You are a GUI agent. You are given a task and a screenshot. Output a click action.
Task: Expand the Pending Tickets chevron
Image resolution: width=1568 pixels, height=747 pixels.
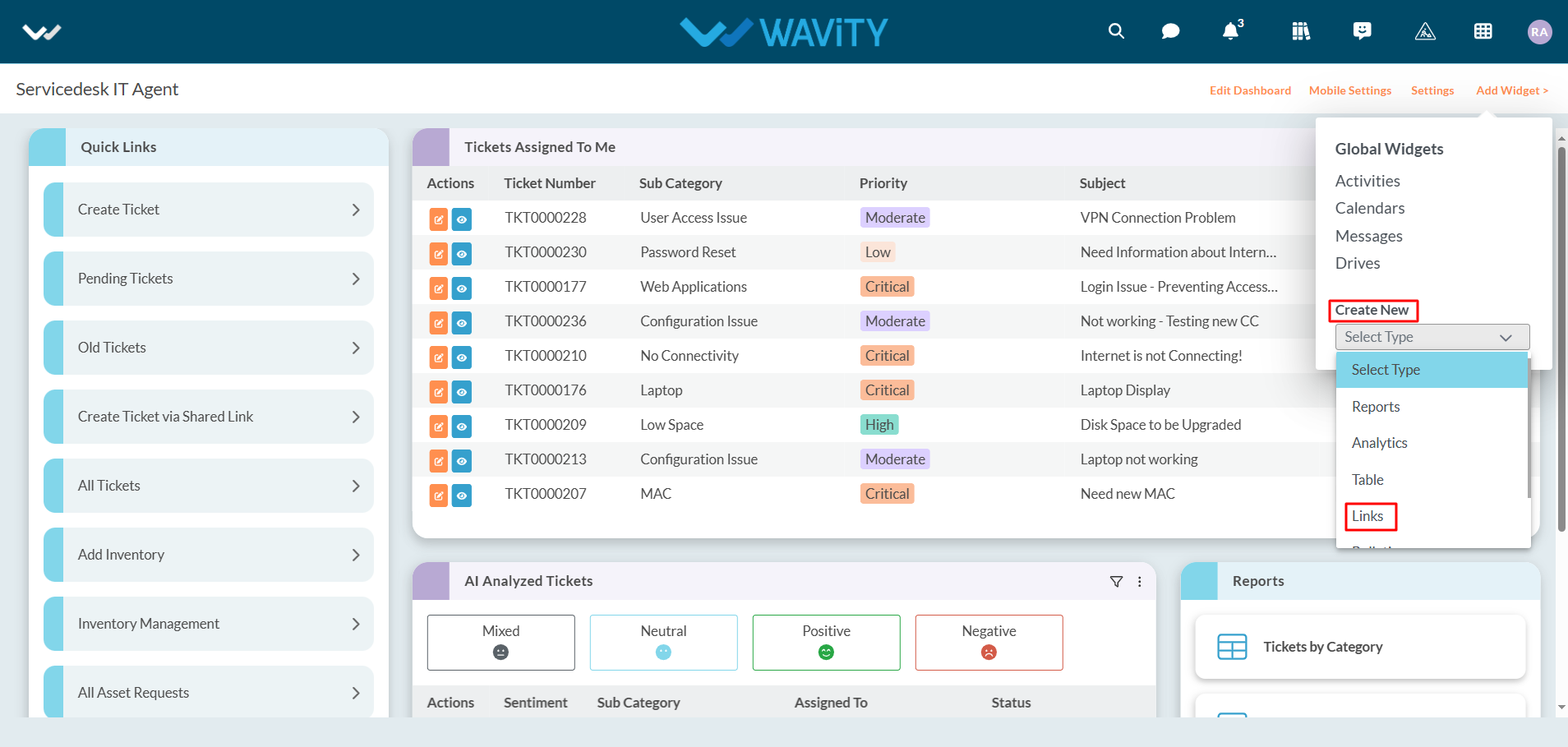click(x=356, y=279)
